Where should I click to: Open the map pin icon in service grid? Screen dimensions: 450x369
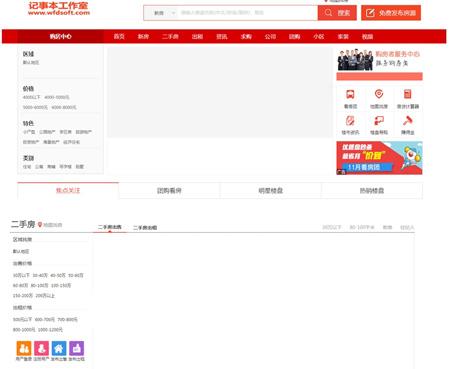pyautogui.click(x=379, y=94)
